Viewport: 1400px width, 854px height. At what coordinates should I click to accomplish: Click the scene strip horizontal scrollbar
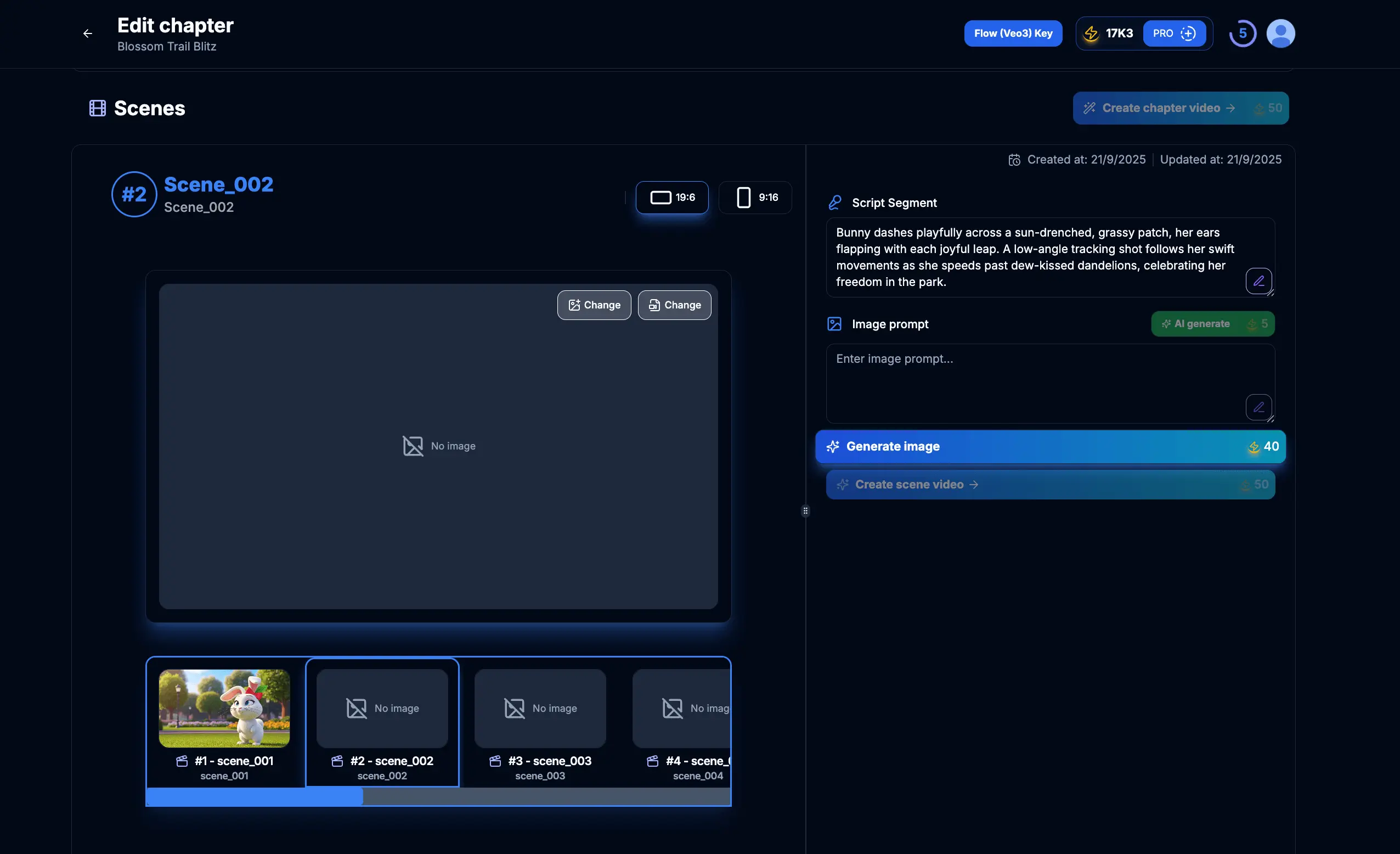click(x=545, y=796)
